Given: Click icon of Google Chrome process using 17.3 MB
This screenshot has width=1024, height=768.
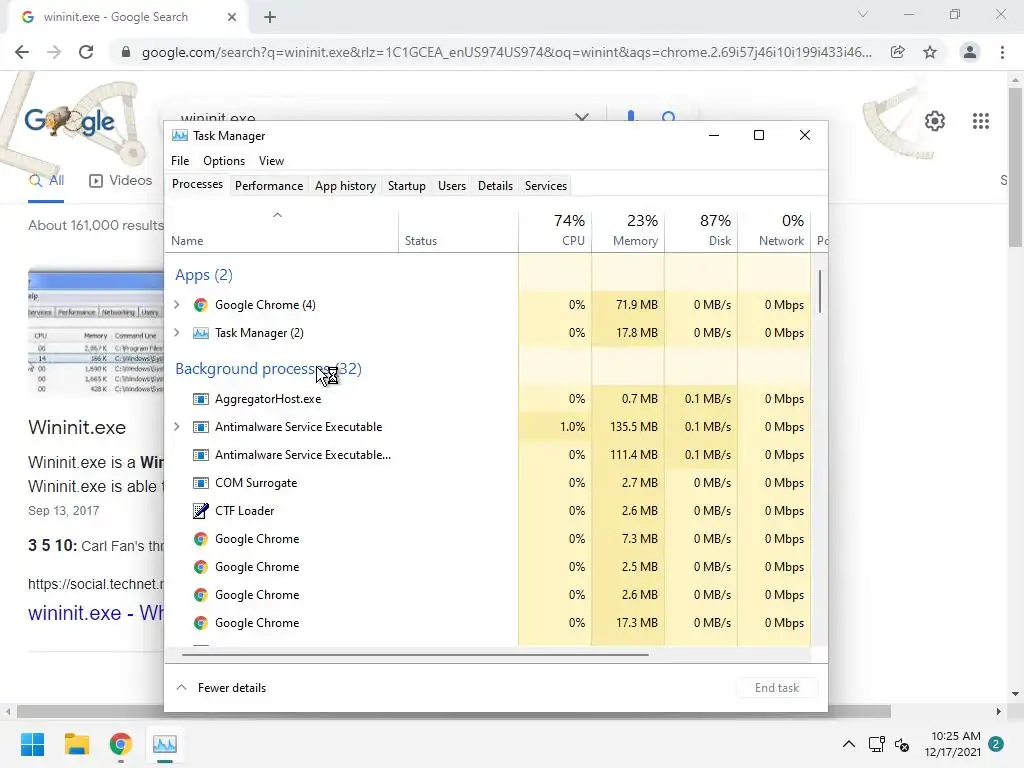Looking at the screenshot, I should click(x=200, y=623).
